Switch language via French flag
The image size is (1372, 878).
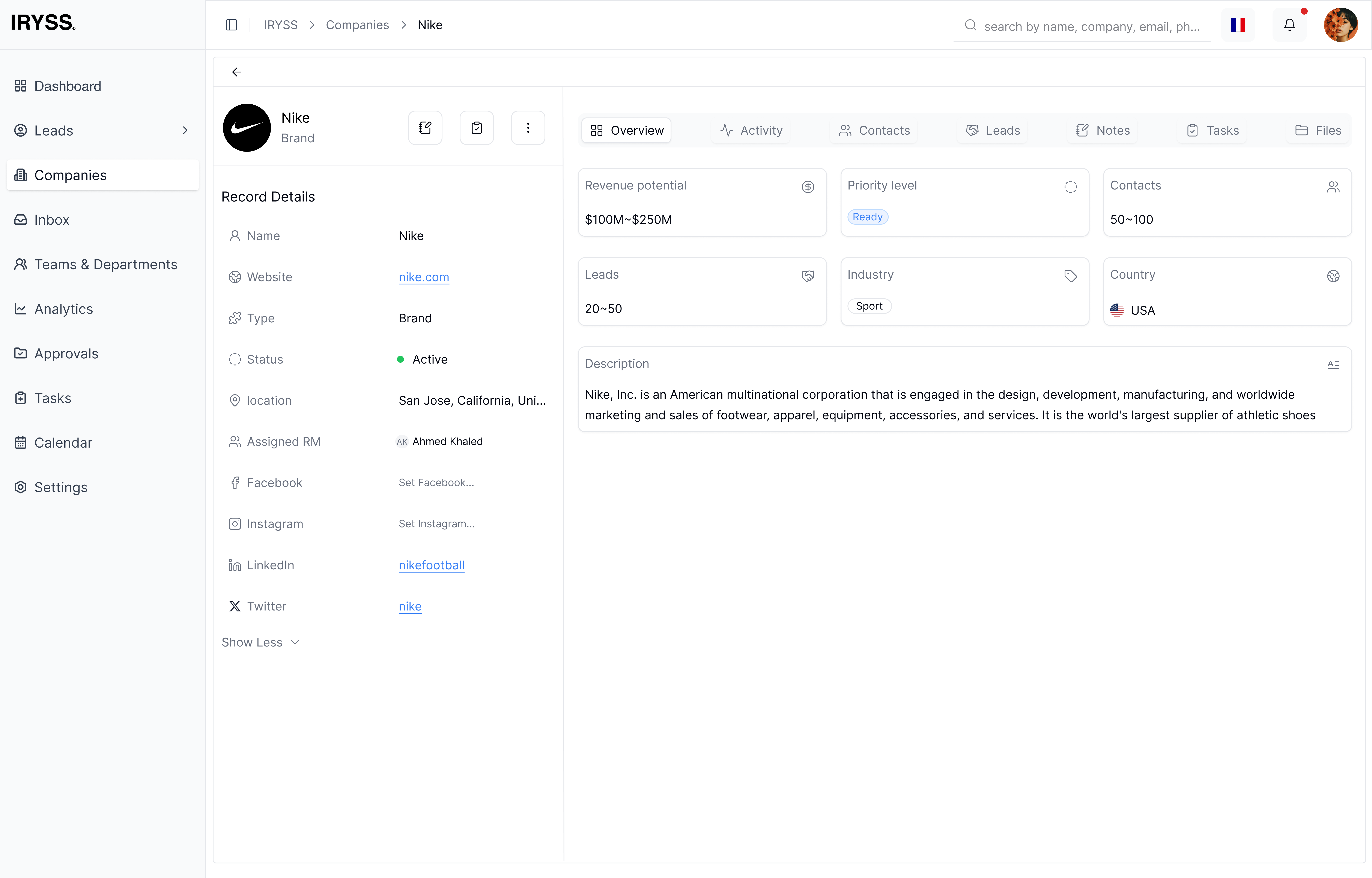point(1238,25)
